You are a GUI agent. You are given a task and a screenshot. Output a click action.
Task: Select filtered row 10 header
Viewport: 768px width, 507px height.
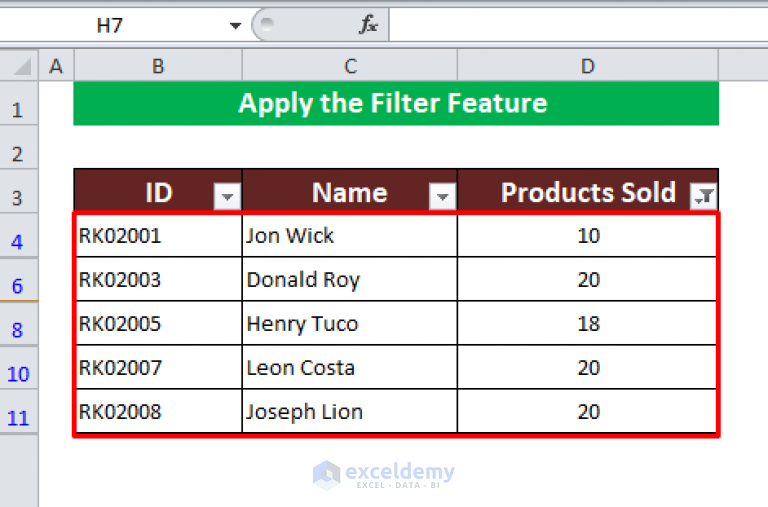(19, 368)
